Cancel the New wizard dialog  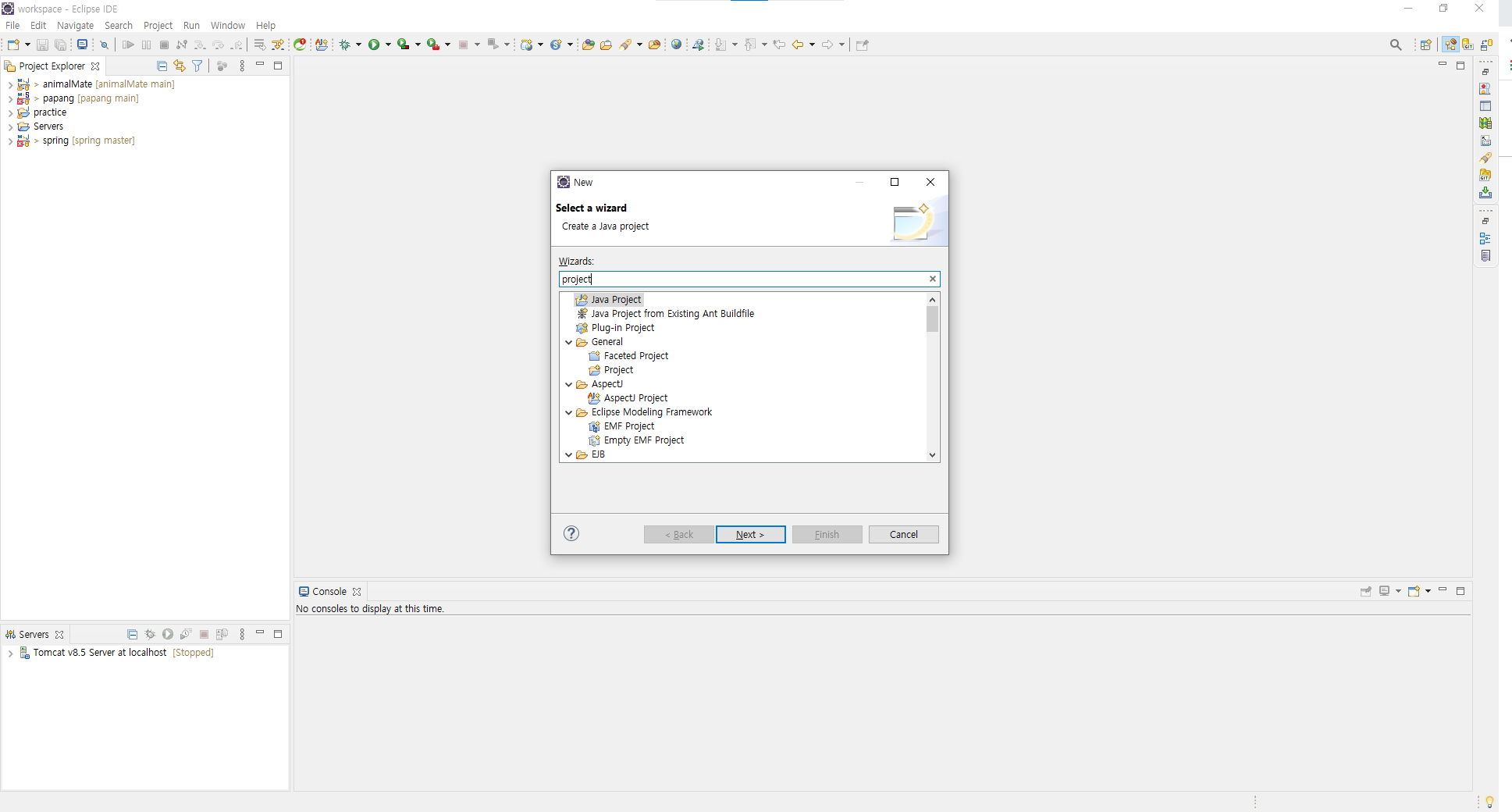903,534
